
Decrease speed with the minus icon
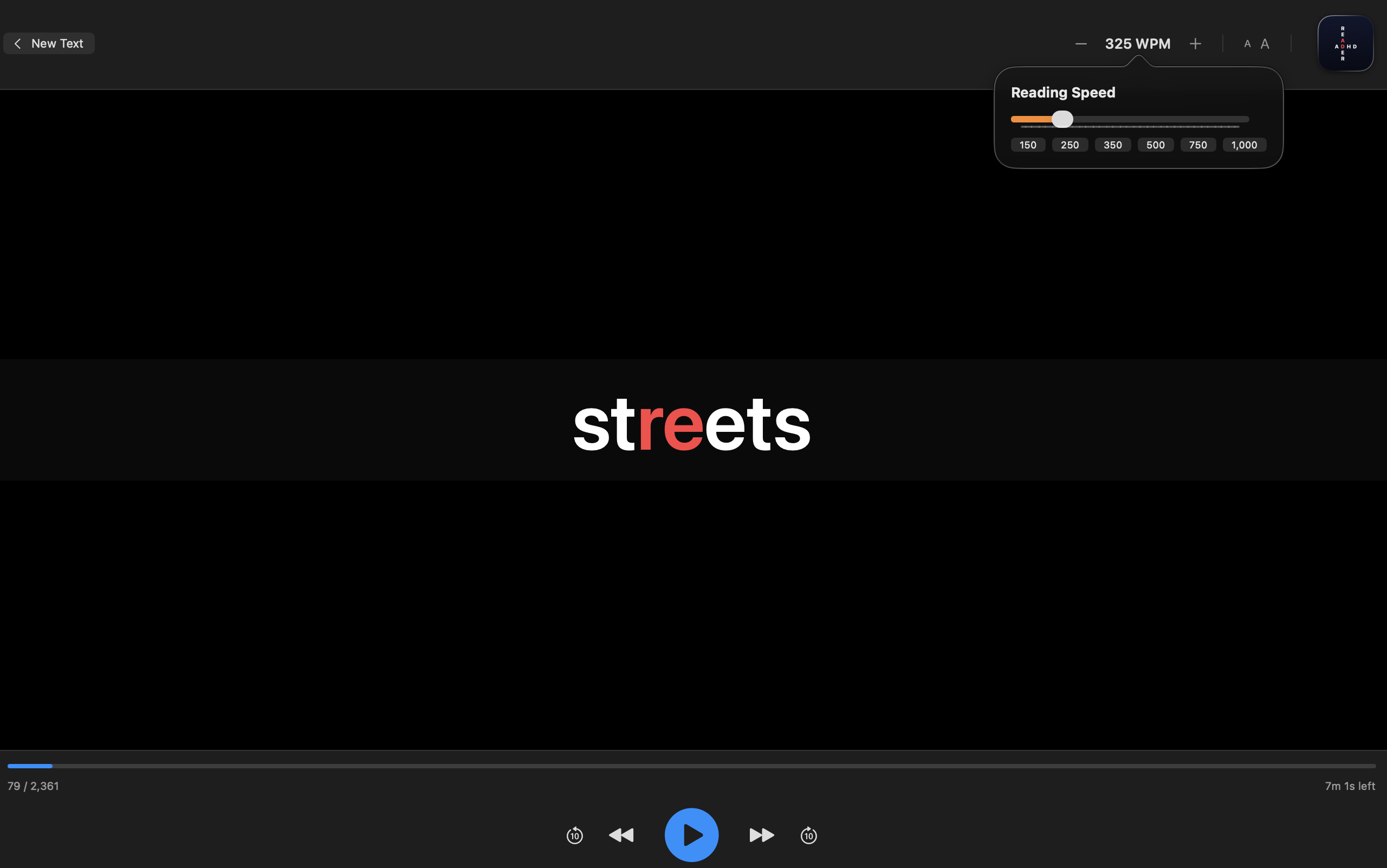point(1080,44)
